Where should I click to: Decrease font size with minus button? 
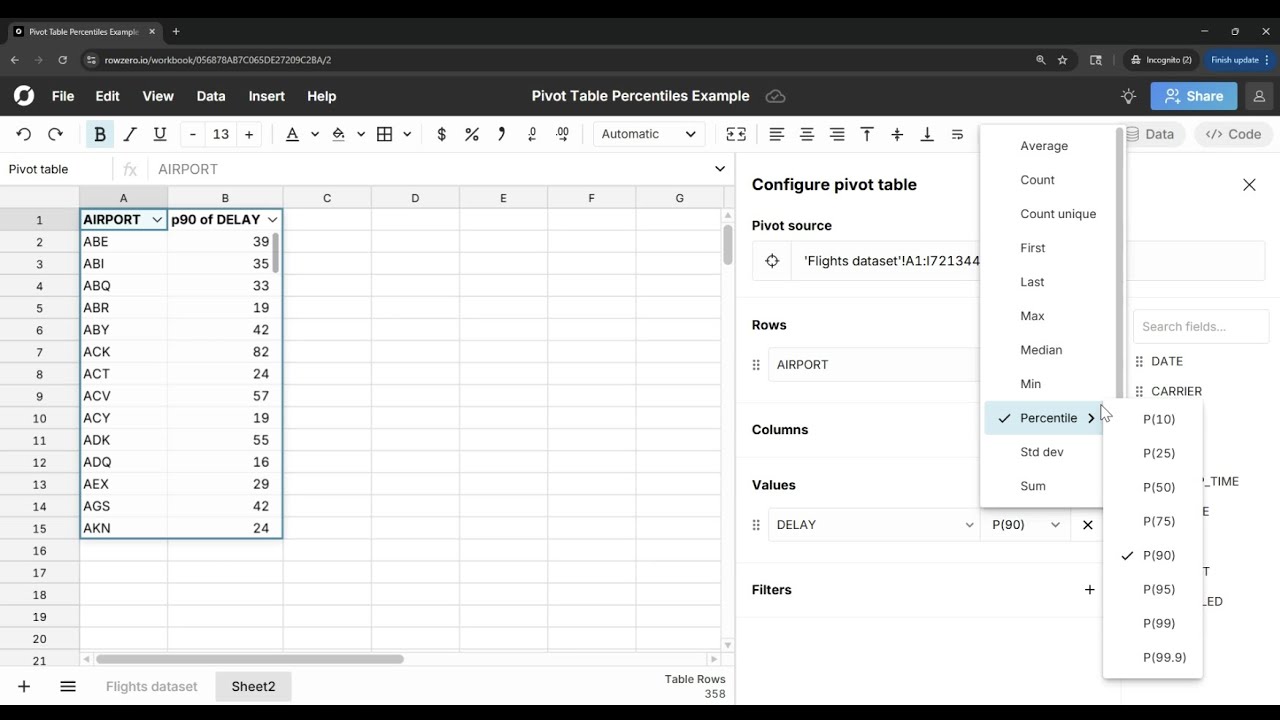pyautogui.click(x=193, y=134)
